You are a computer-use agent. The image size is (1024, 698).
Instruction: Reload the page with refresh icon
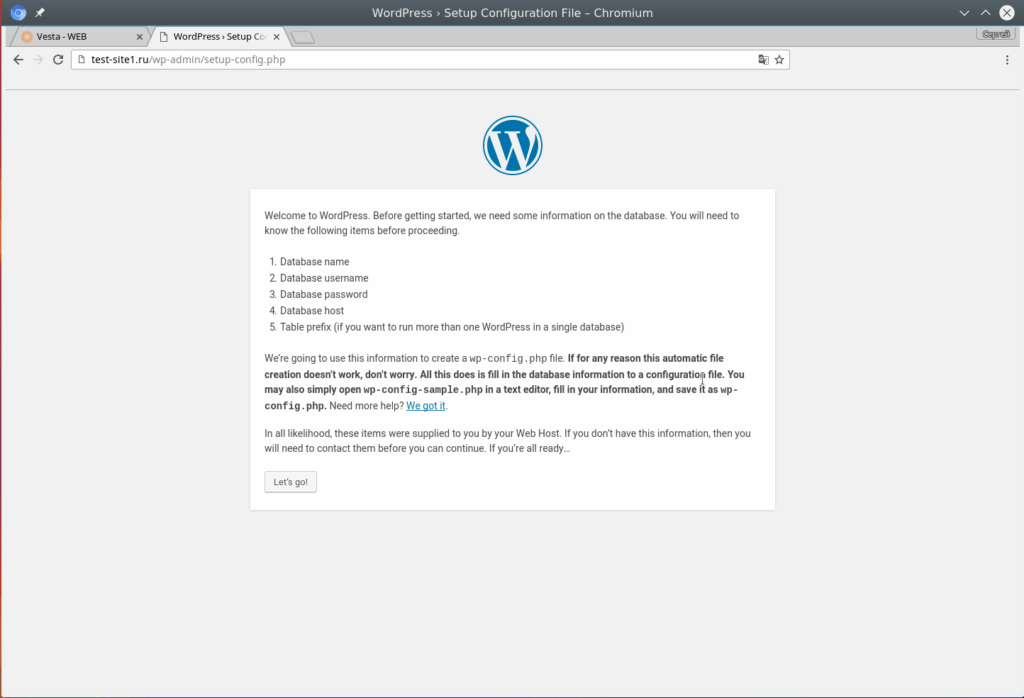point(58,59)
